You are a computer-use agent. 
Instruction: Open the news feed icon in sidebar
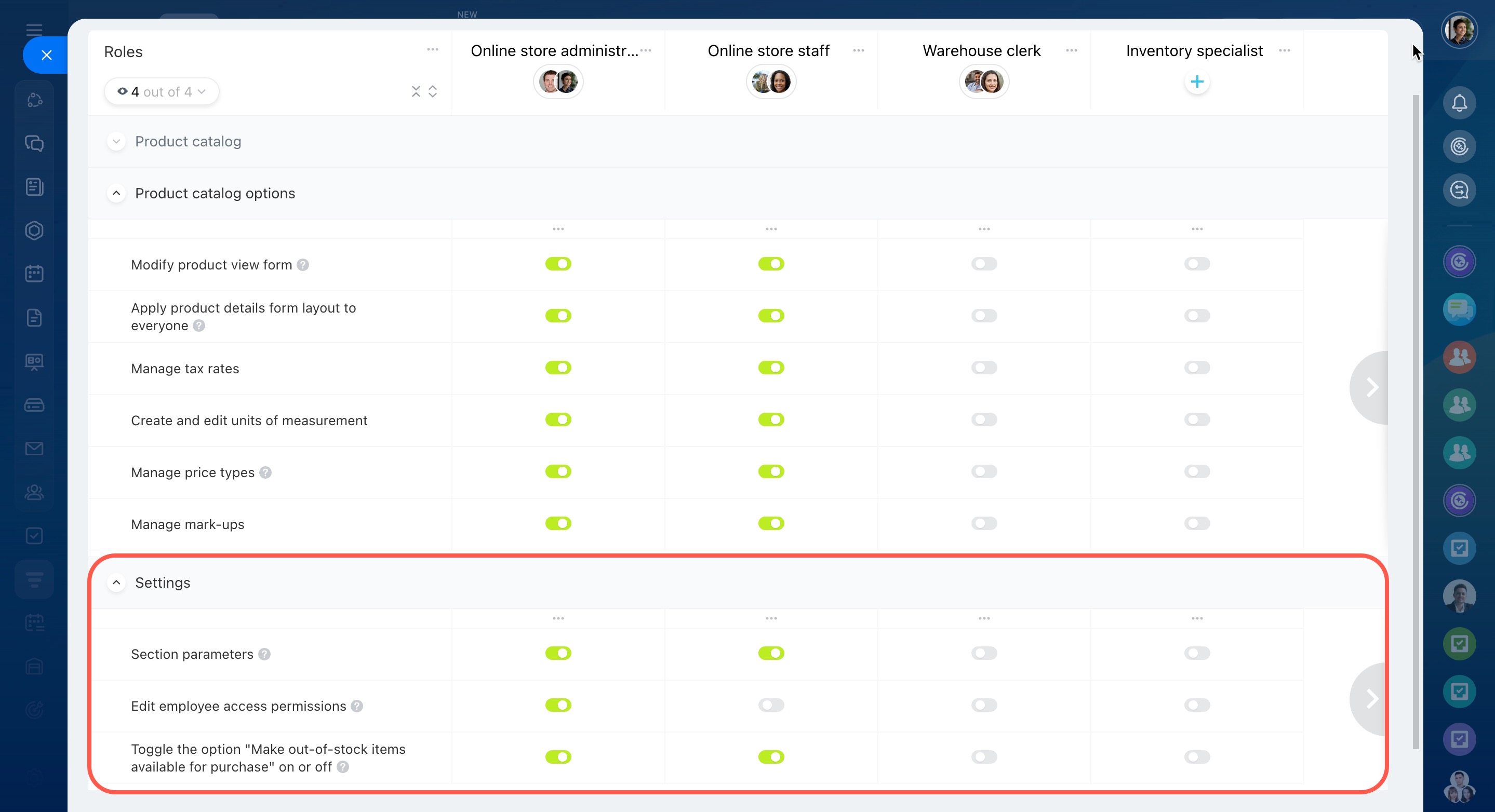click(34, 187)
